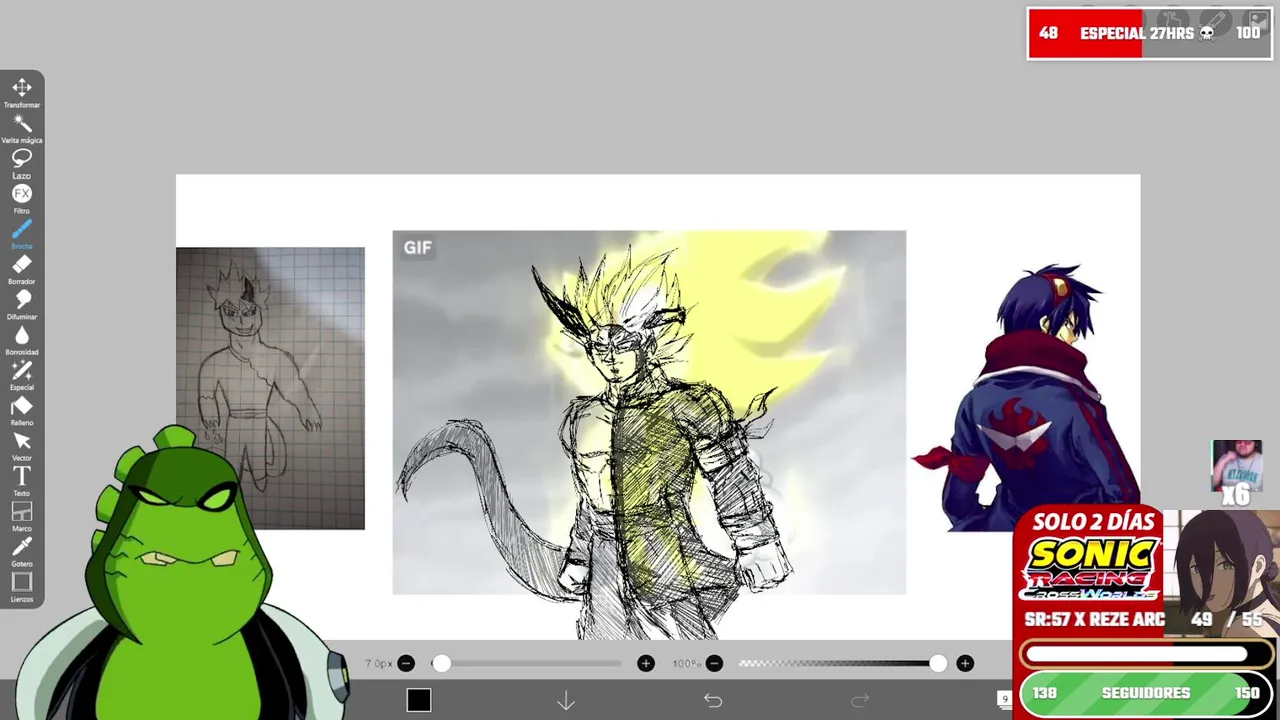This screenshot has width=1280, height=720.
Task: Decrease opacity with minus button
Action: (x=714, y=663)
